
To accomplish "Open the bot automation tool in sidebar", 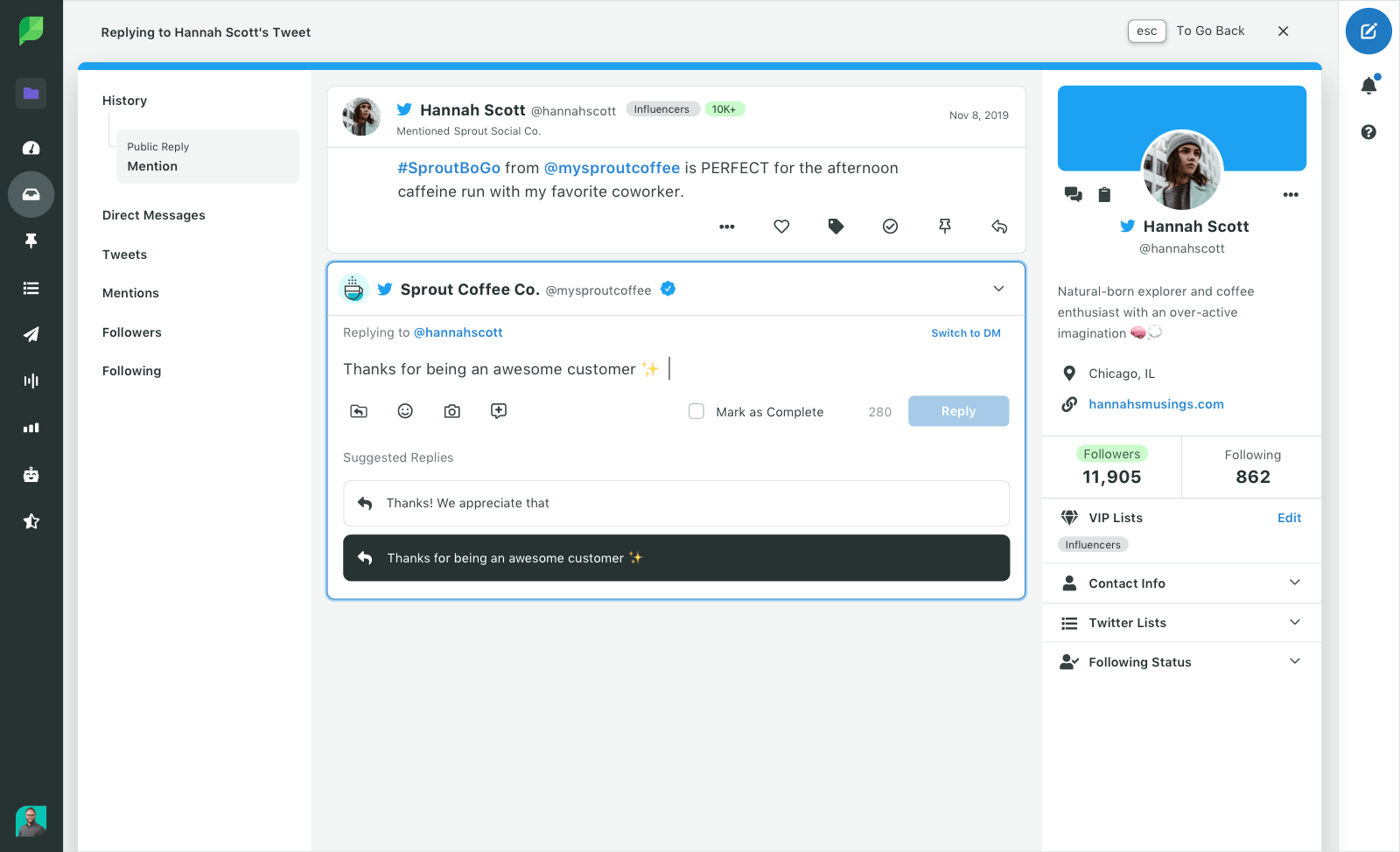I will coord(31,474).
